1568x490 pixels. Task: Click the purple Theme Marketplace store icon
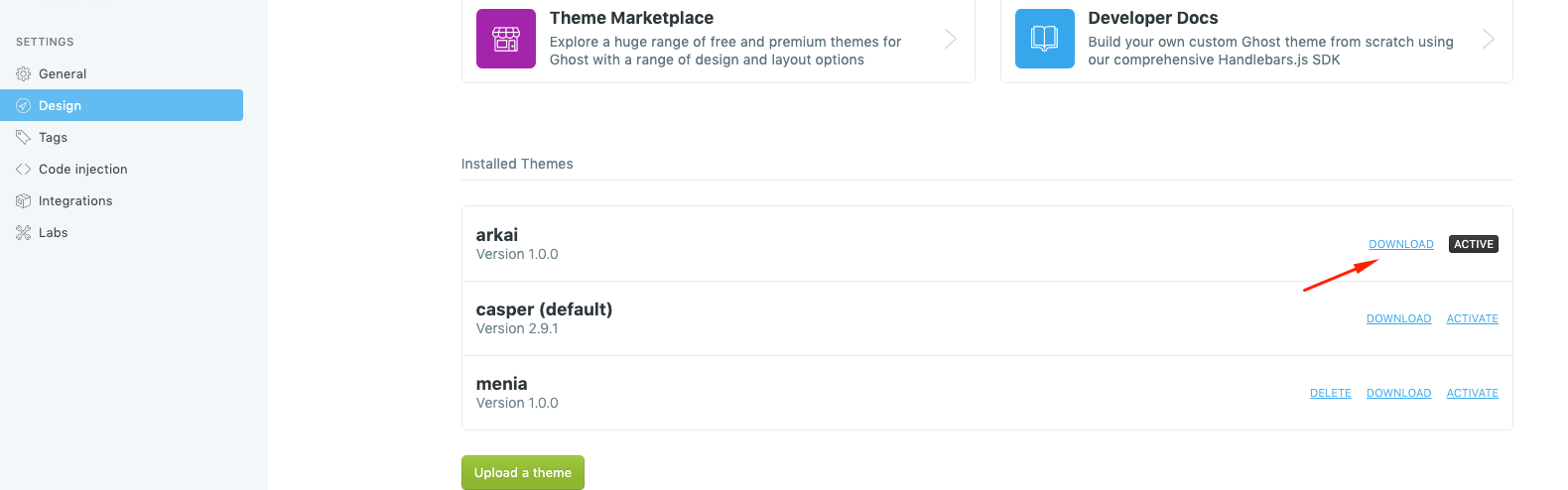pos(506,39)
